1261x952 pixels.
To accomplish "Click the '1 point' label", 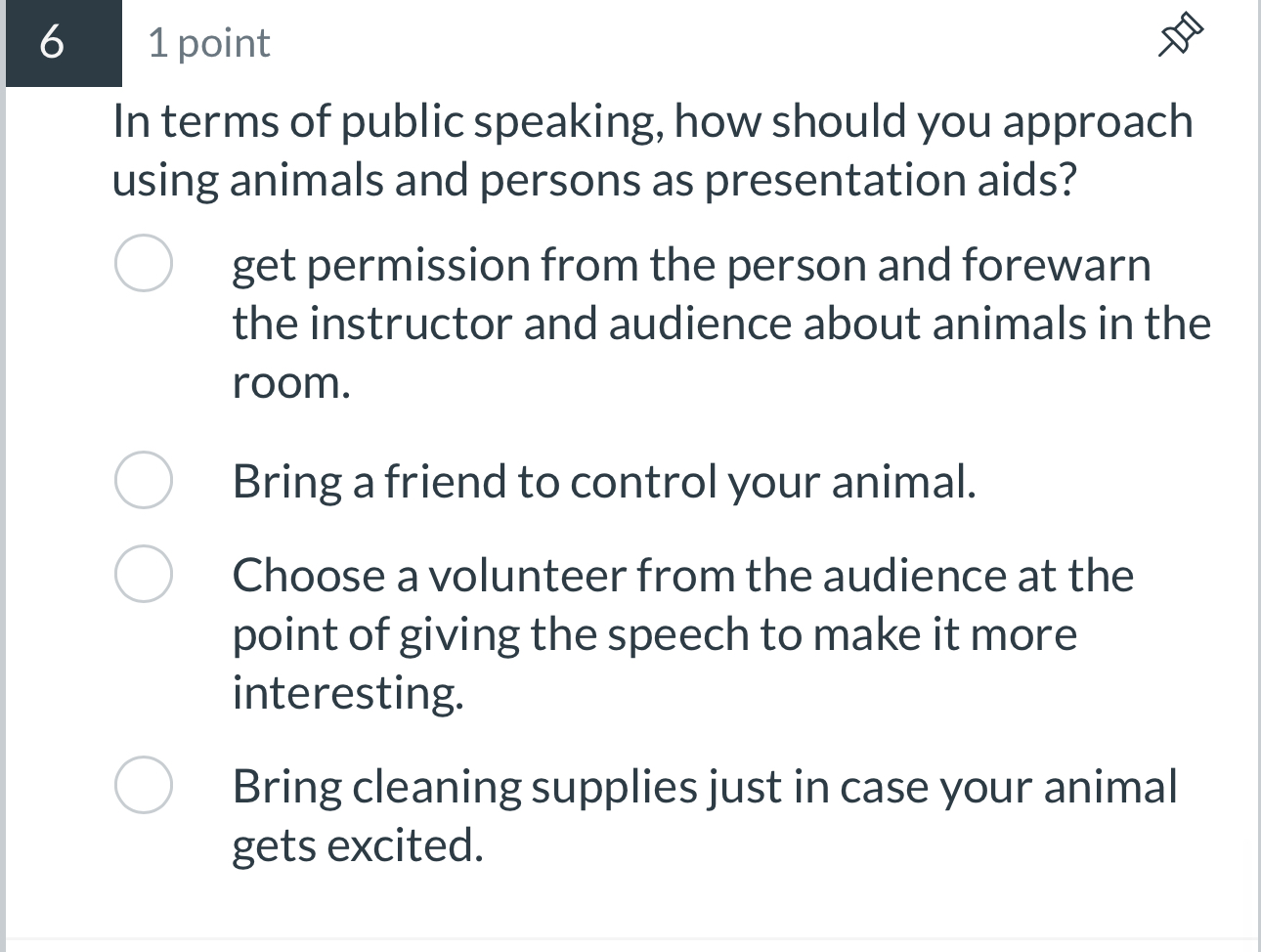I will (x=207, y=42).
